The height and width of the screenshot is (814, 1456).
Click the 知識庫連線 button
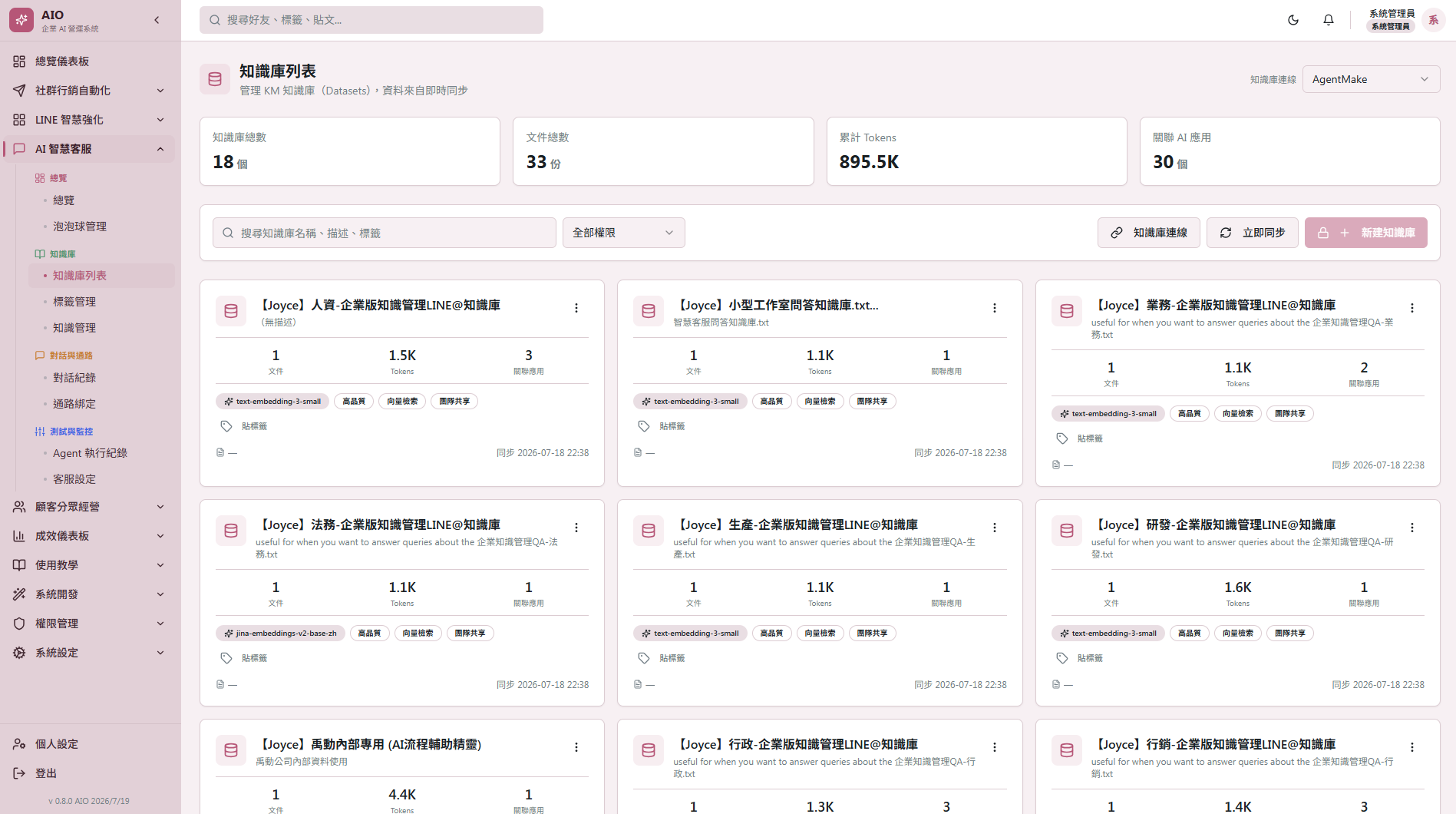coord(1149,233)
